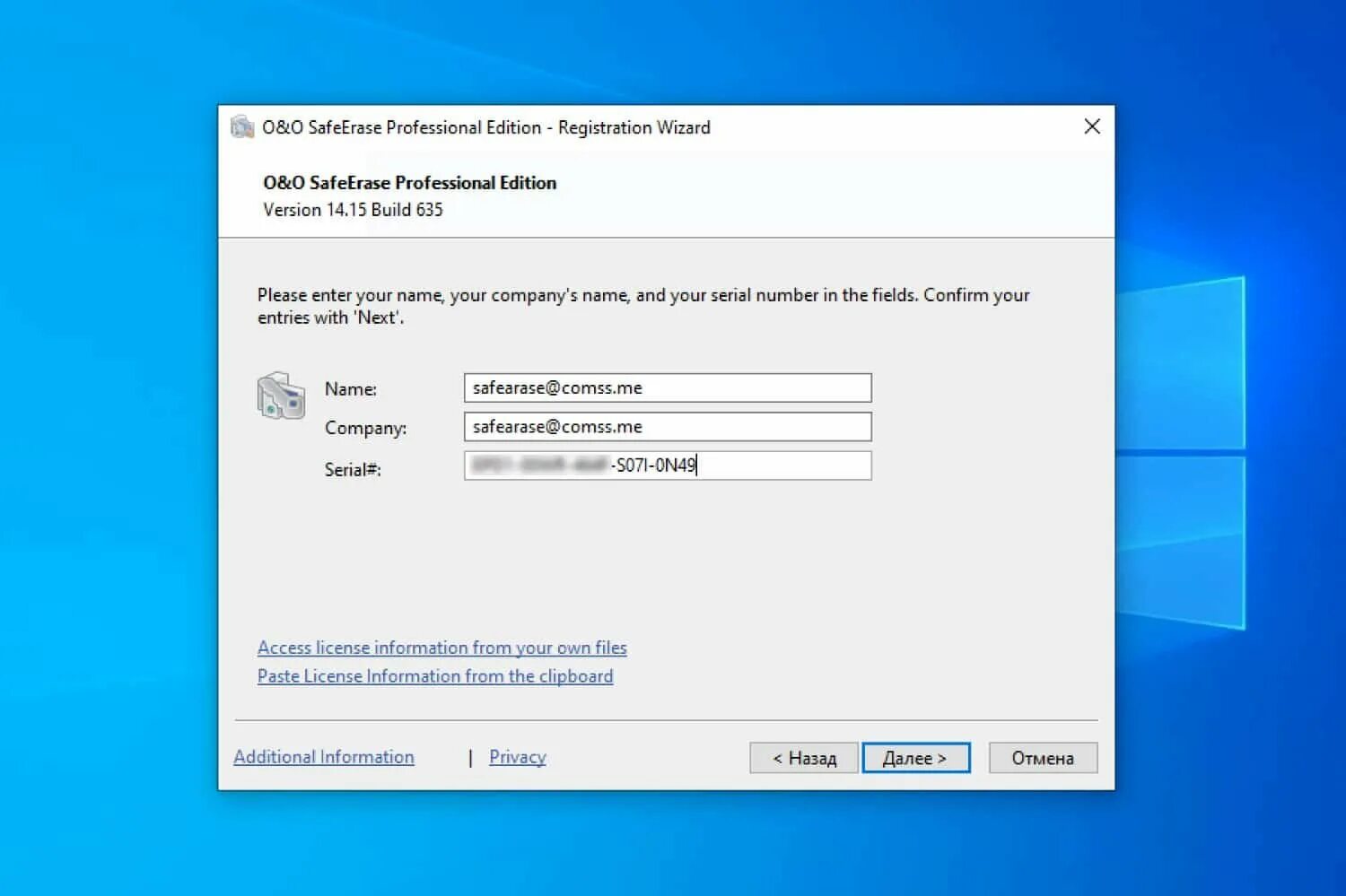Viewport: 1346px width, 896px height.
Task: Click the Version 14.15 Build 635 text
Action: coord(353,210)
